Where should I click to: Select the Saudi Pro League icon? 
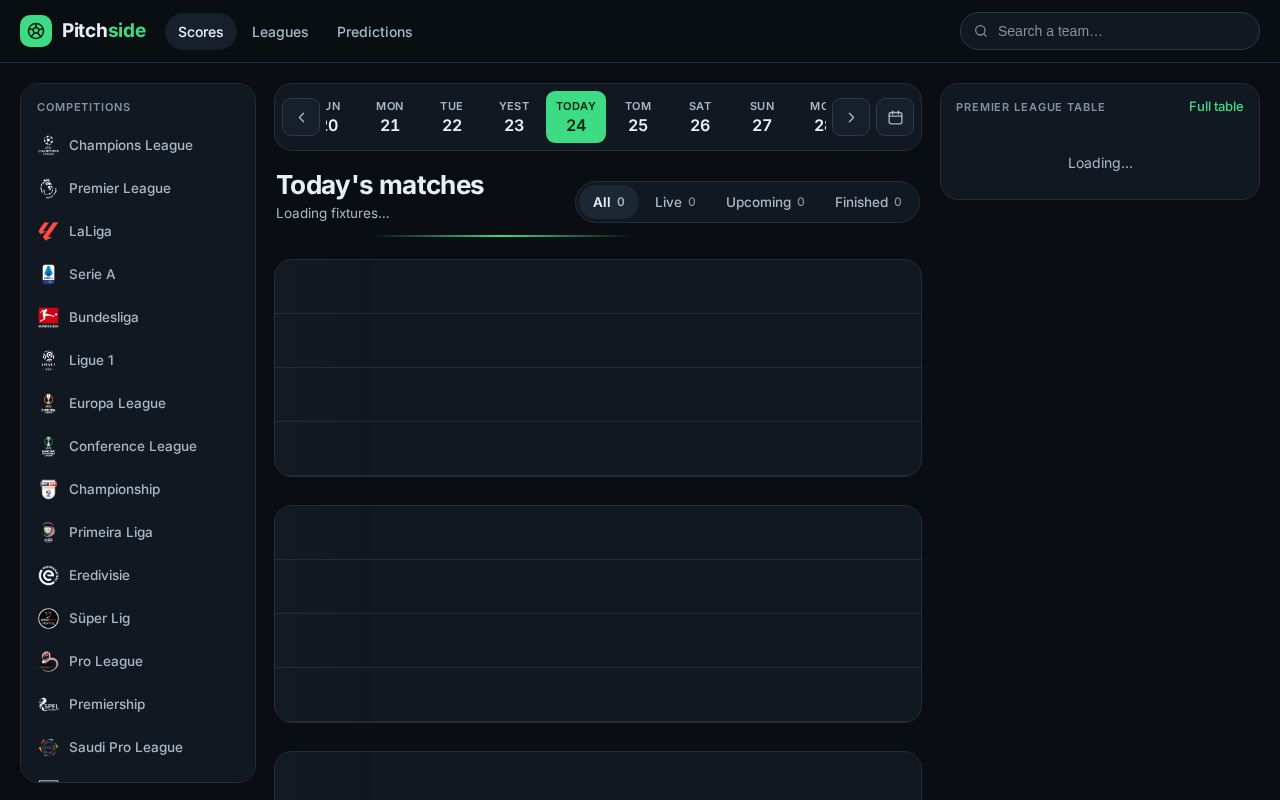tap(48, 747)
